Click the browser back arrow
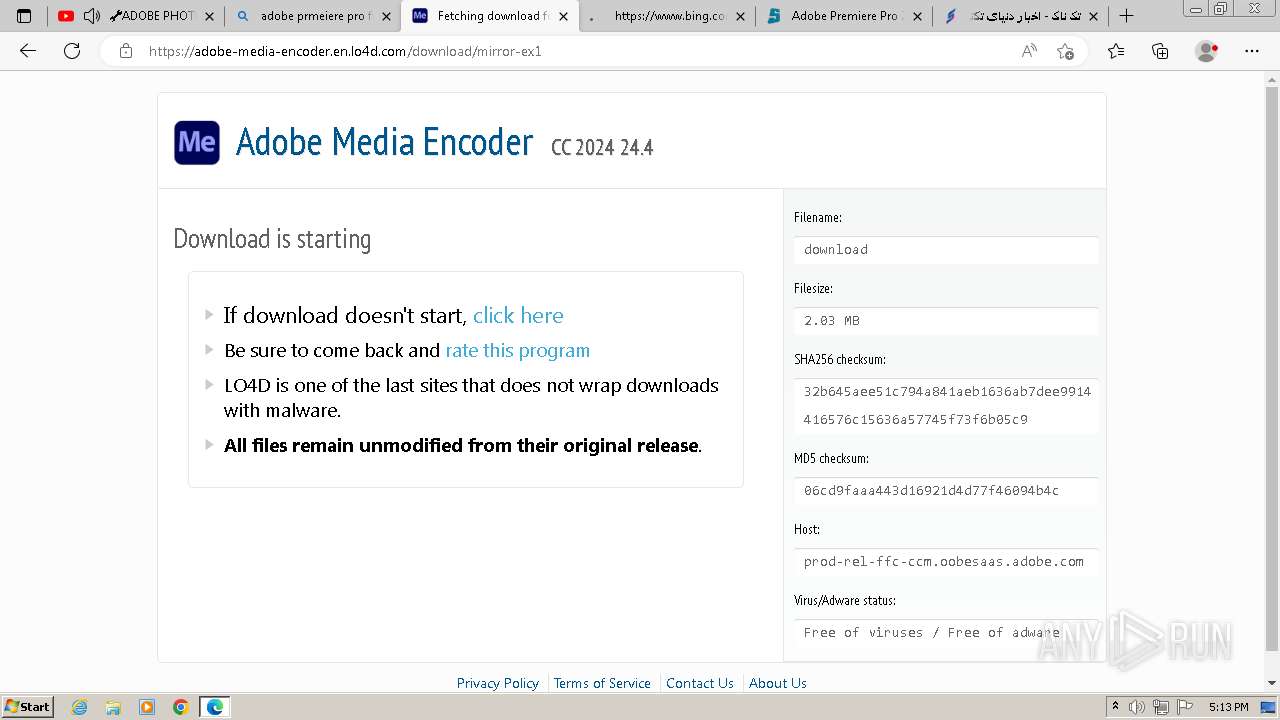 click(x=28, y=51)
